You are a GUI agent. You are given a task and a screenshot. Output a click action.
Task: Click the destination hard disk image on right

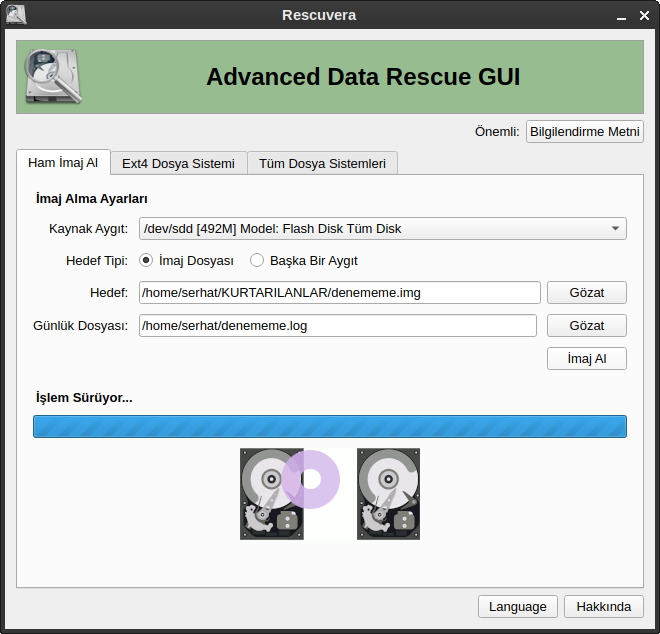pyautogui.click(x=388, y=494)
